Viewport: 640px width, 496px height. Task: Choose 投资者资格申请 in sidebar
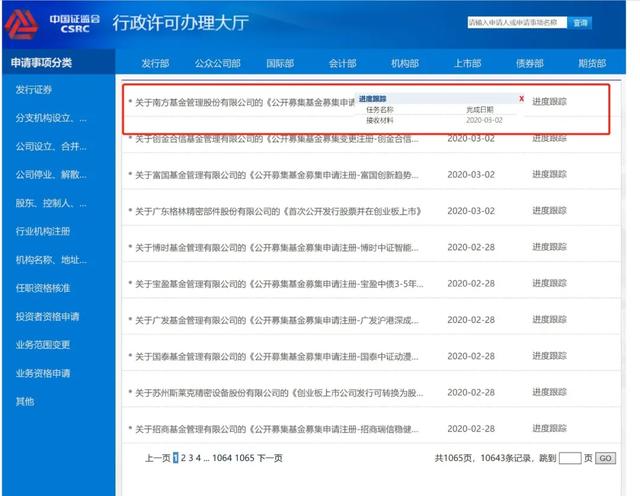(47, 316)
